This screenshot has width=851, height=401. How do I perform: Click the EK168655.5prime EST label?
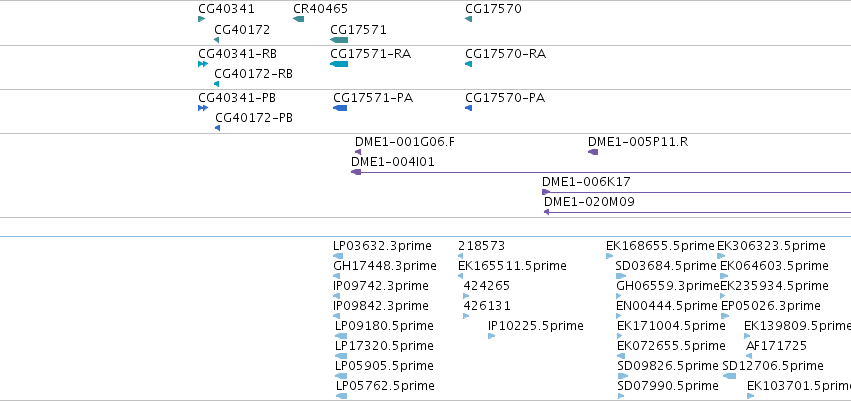coord(660,246)
